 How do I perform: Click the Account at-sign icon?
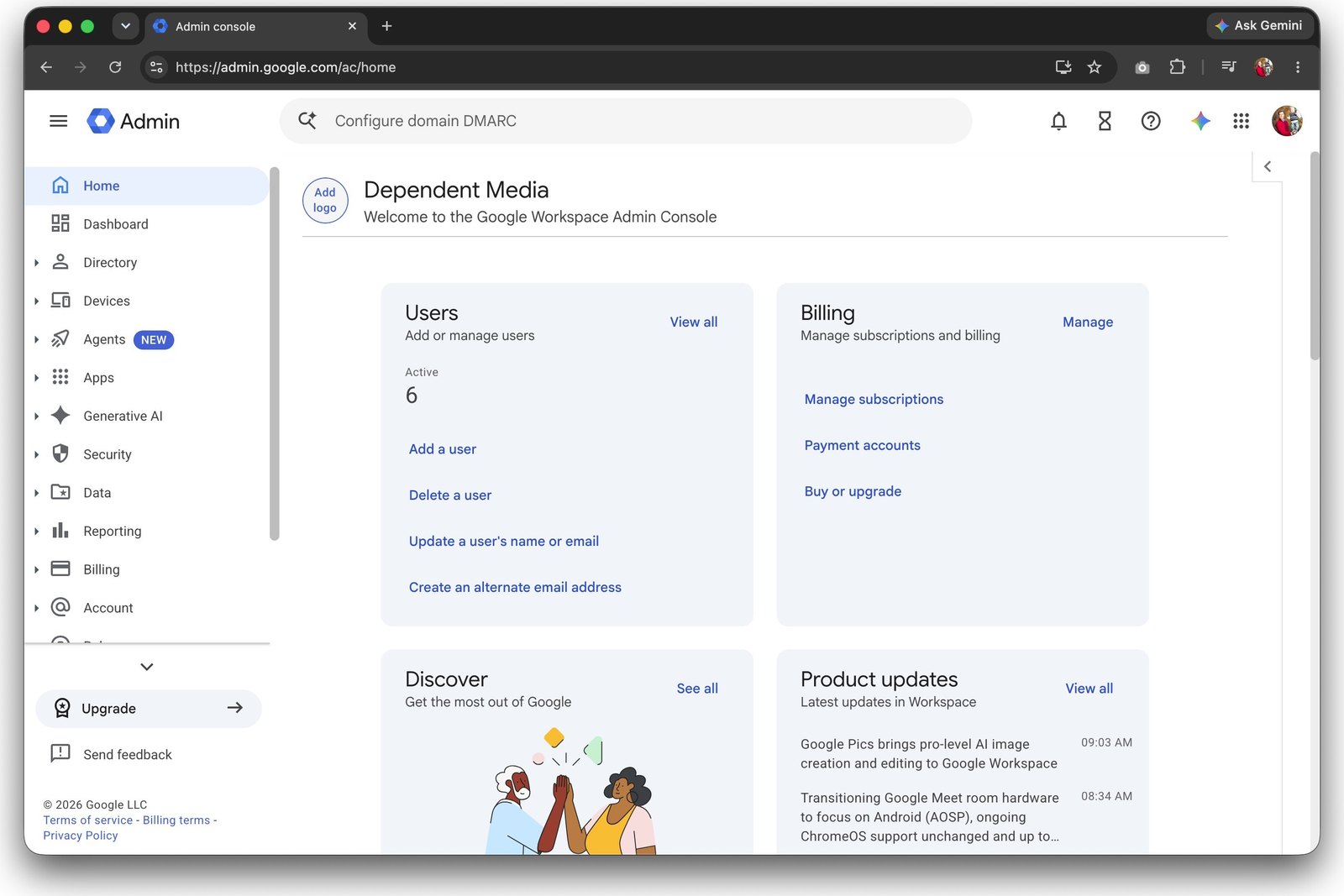[x=60, y=607]
